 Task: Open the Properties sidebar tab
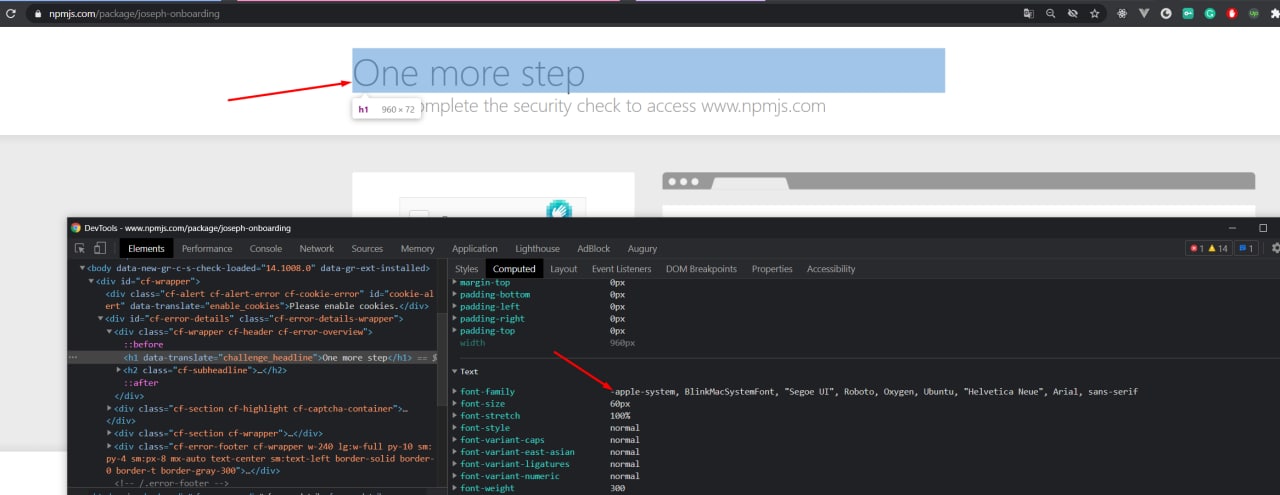772,269
